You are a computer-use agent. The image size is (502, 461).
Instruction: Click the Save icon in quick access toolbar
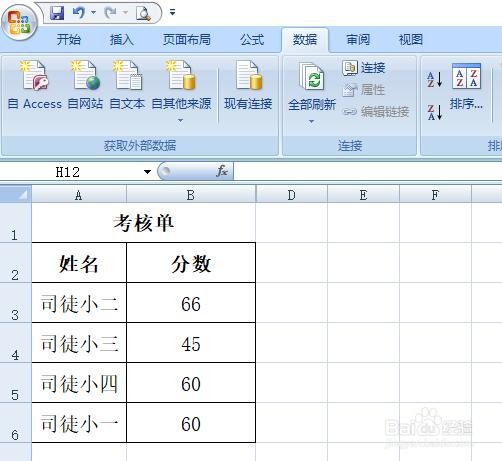57,13
